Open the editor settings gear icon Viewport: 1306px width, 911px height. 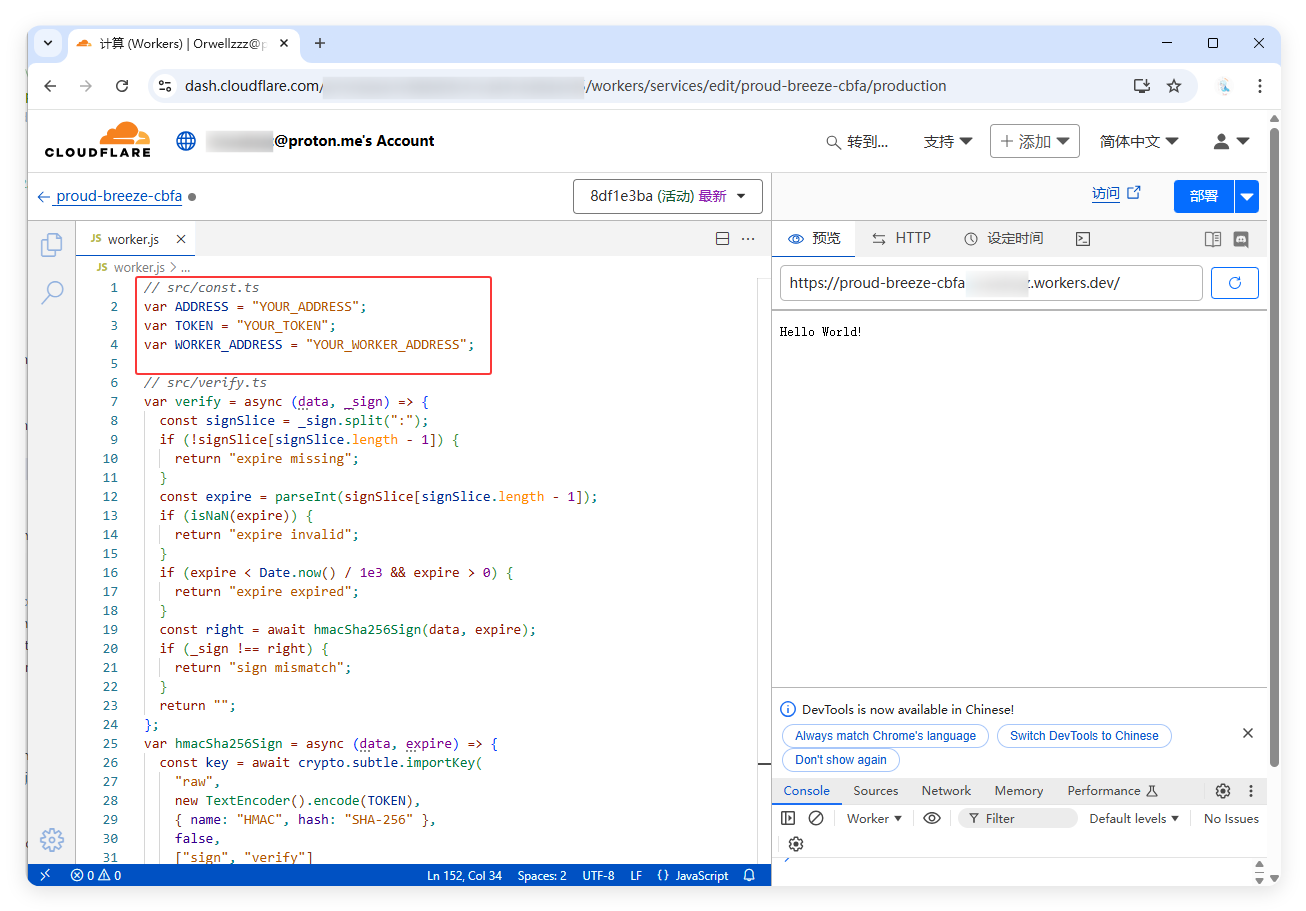(x=51, y=839)
